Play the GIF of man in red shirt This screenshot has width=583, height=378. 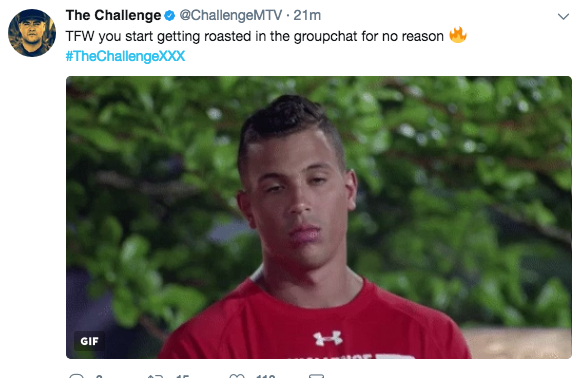coord(319,217)
